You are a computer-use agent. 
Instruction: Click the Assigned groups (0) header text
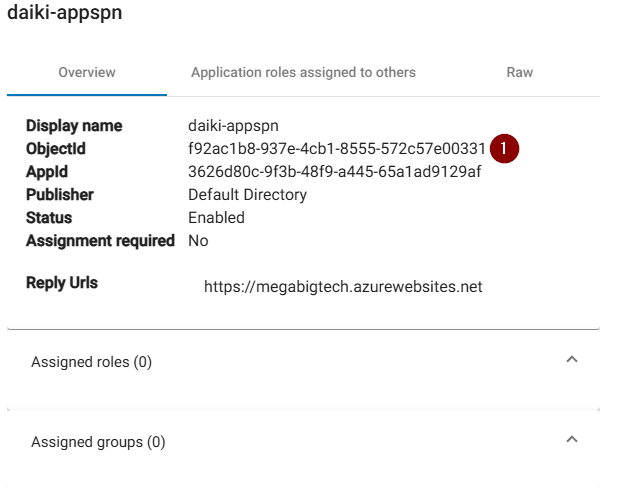(98, 442)
